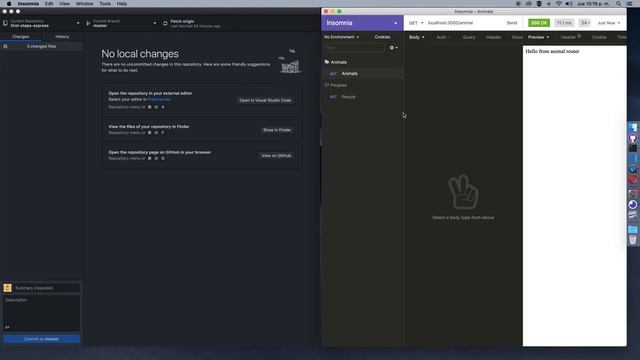Open the Window menu in the menu bar
Image resolution: width=640 pixels, height=360 pixels.
(x=84, y=4)
